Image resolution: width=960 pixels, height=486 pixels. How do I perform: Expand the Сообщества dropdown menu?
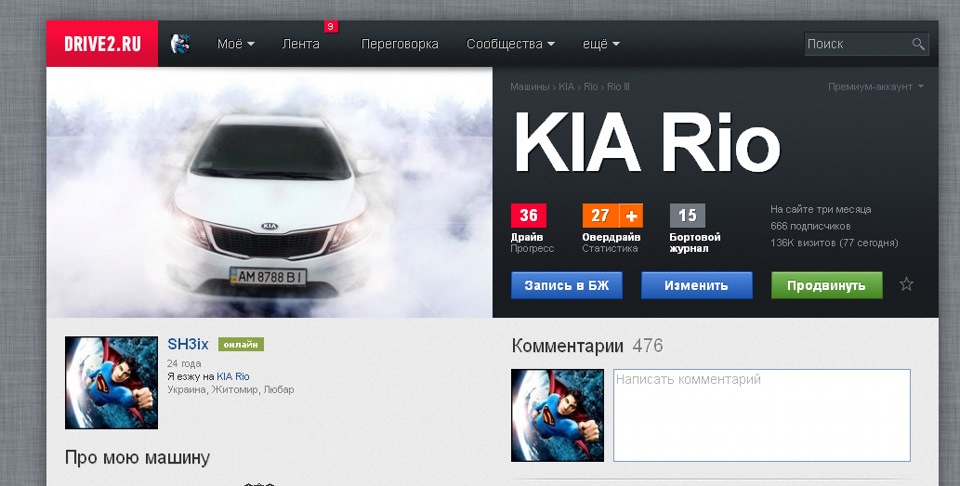511,44
